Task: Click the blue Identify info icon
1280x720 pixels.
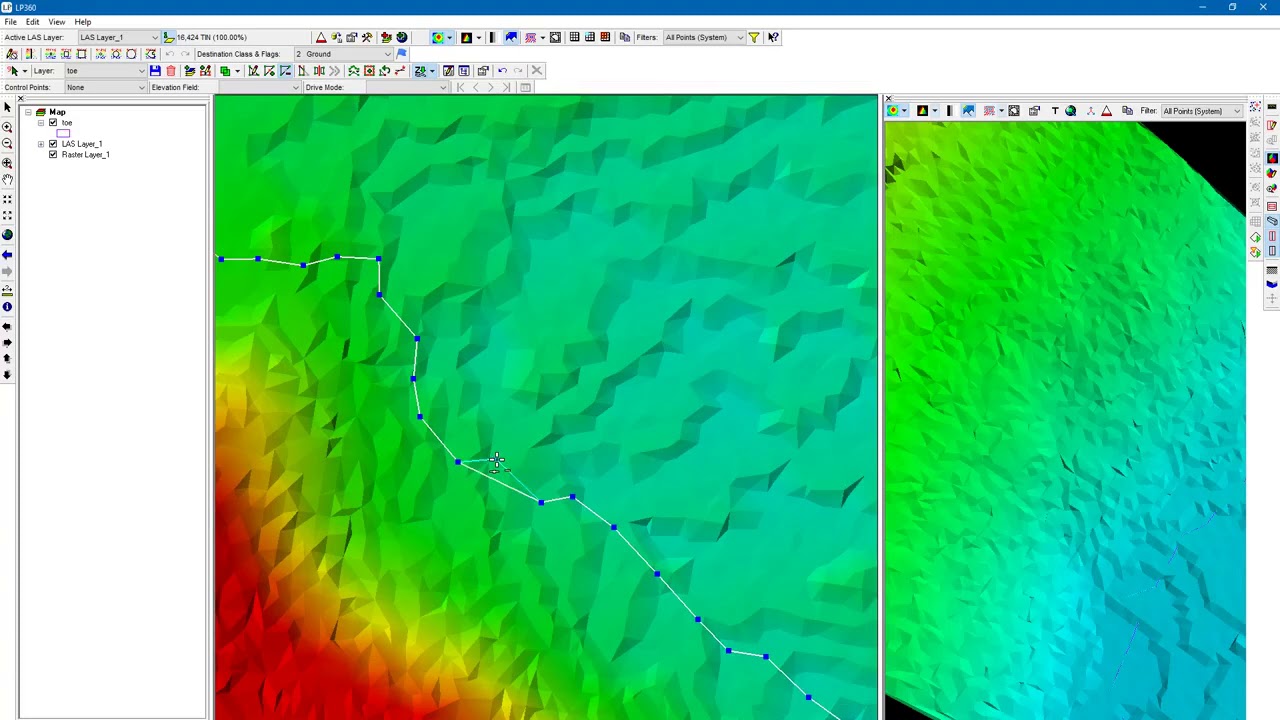Action: [x=7, y=307]
